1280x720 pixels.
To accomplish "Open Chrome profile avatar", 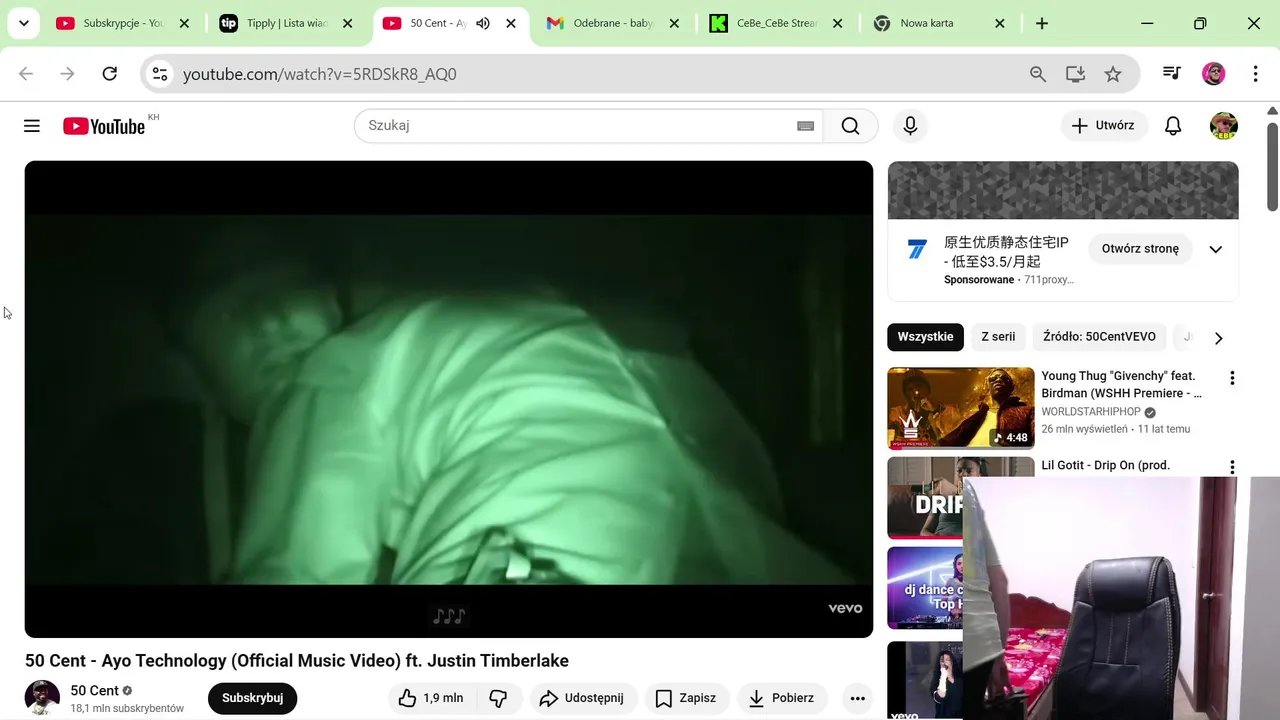I will [x=1214, y=73].
